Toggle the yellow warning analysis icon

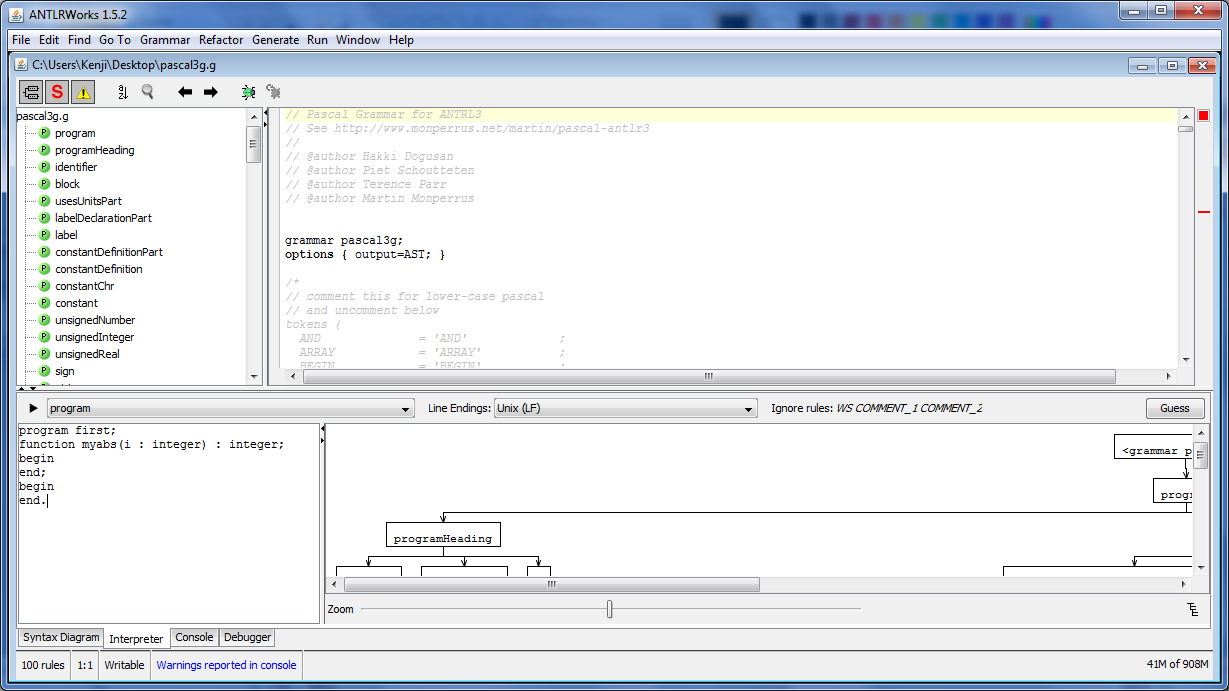pos(83,92)
